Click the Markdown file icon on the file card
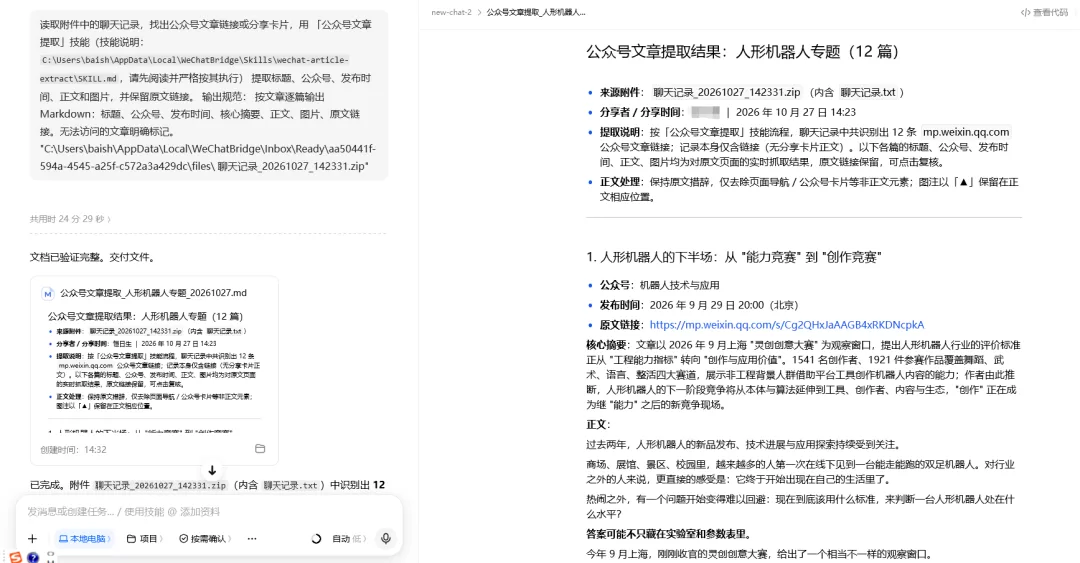This screenshot has height=563, width=1080. pos(48,294)
